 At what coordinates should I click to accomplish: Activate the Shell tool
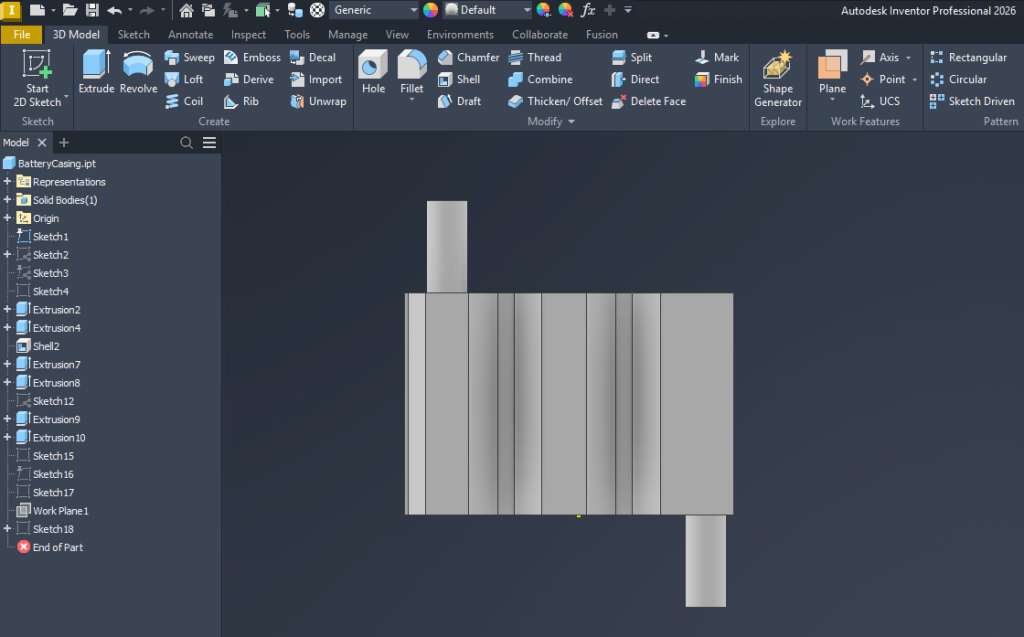pos(459,79)
